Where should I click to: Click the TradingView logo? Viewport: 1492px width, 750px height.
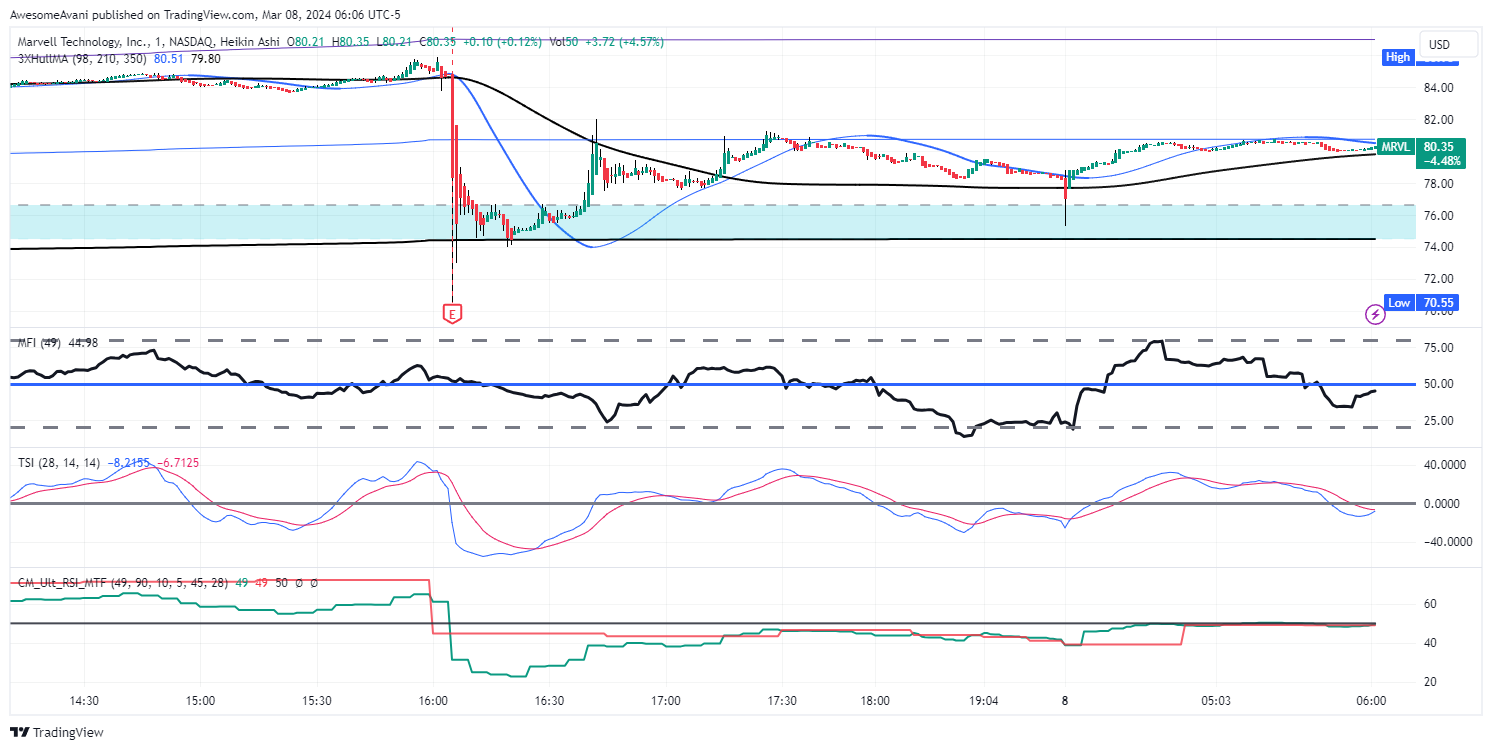pos(57,732)
